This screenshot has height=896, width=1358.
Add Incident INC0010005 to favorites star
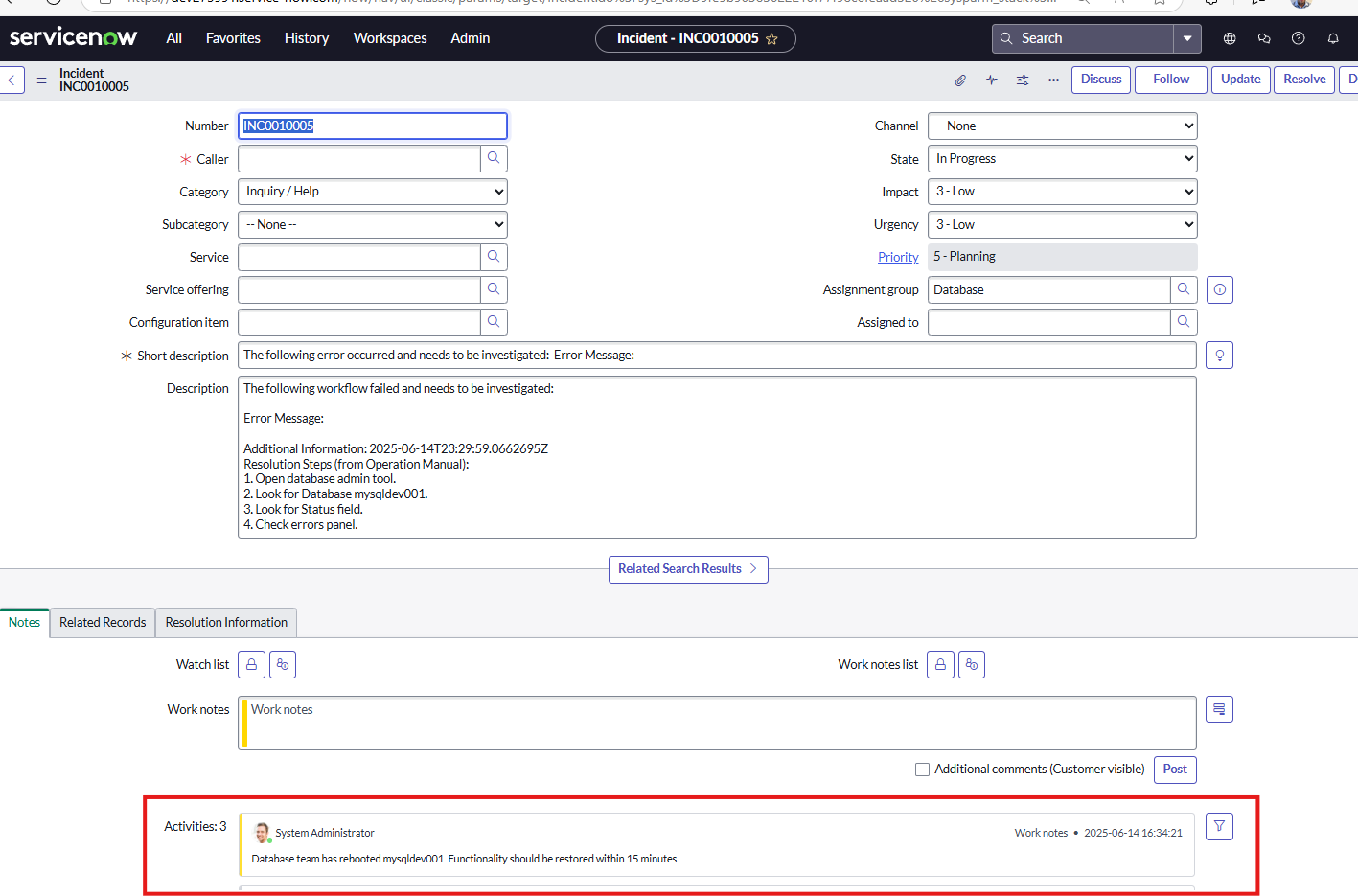pyautogui.click(x=771, y=39)
